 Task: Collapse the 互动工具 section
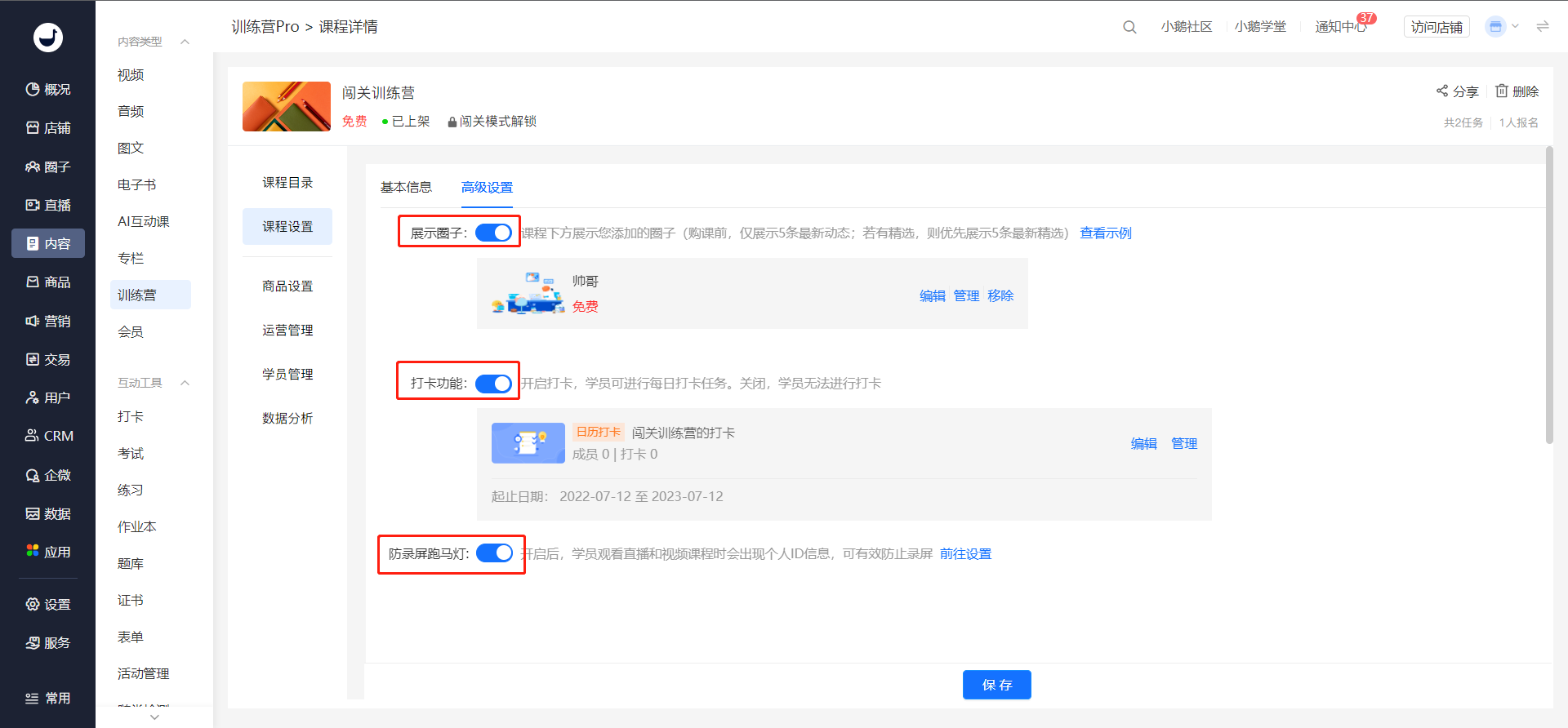185,383
